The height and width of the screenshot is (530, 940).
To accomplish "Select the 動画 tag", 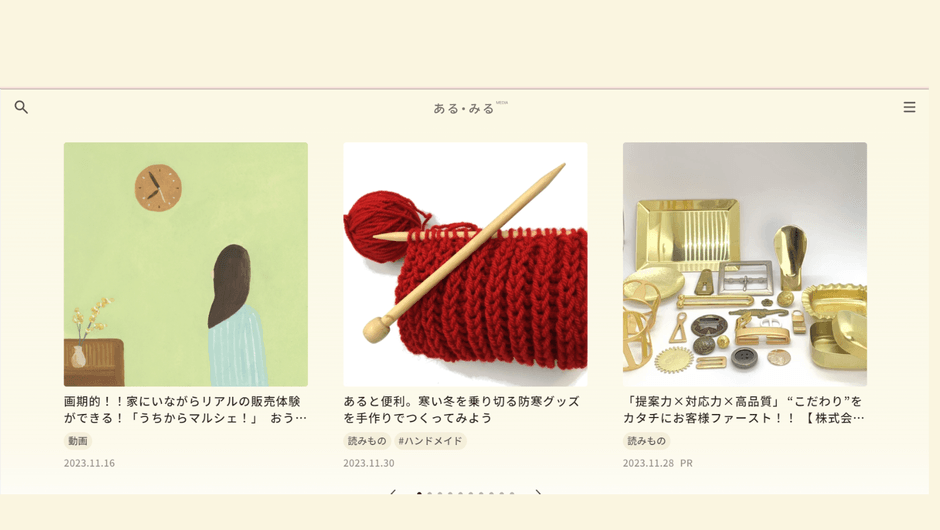I will pos(78,441).
